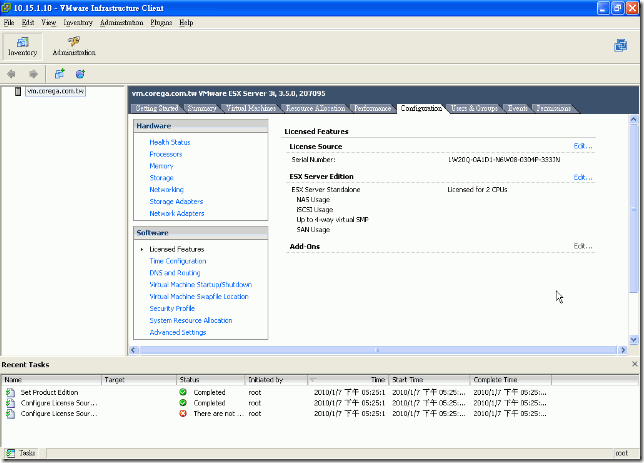The height and width of the screenshot is (463, 644).
Task: Open Advanced Settings link
Action: point(178,332)
